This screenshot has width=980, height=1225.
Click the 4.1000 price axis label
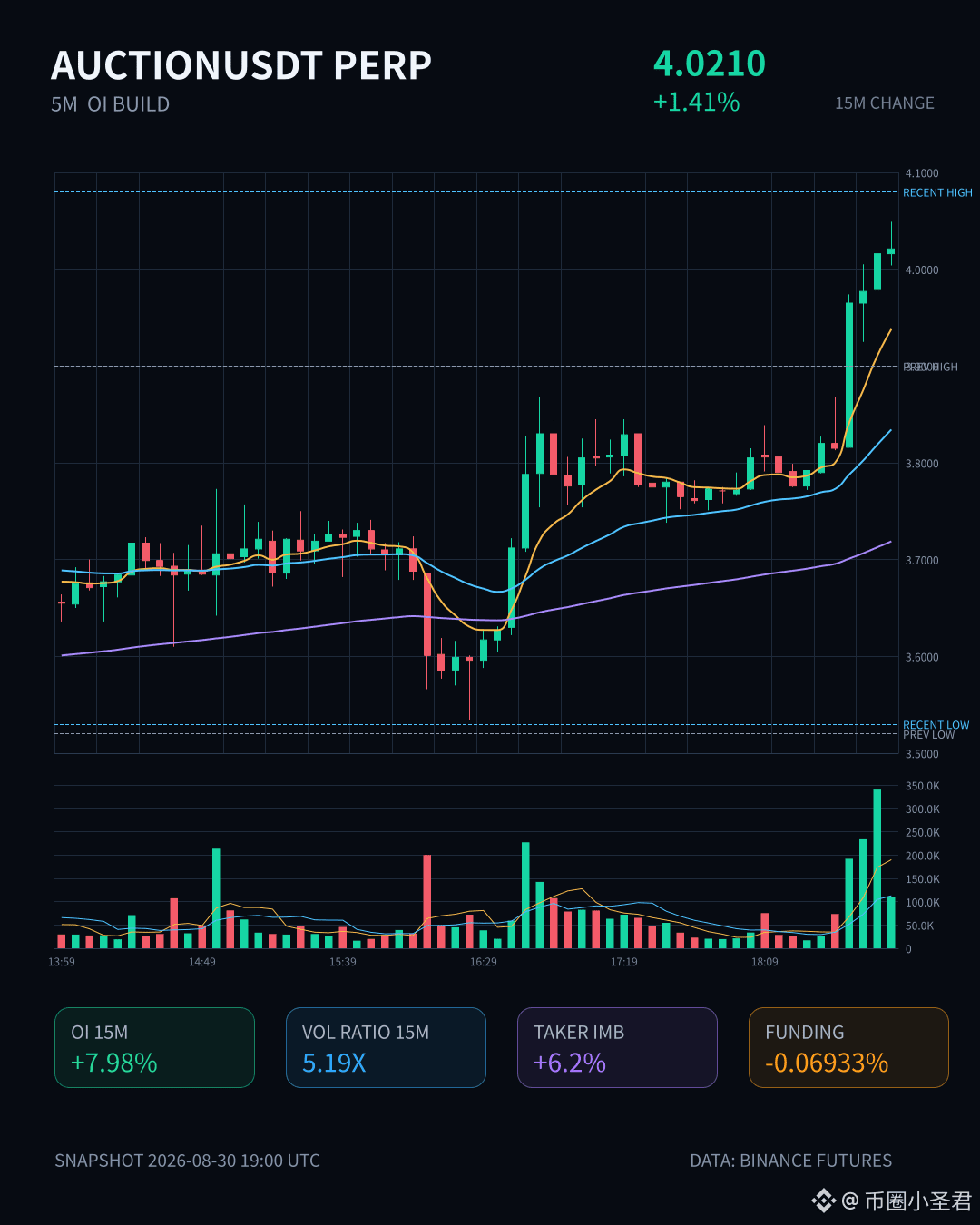(x=922, y=173)
